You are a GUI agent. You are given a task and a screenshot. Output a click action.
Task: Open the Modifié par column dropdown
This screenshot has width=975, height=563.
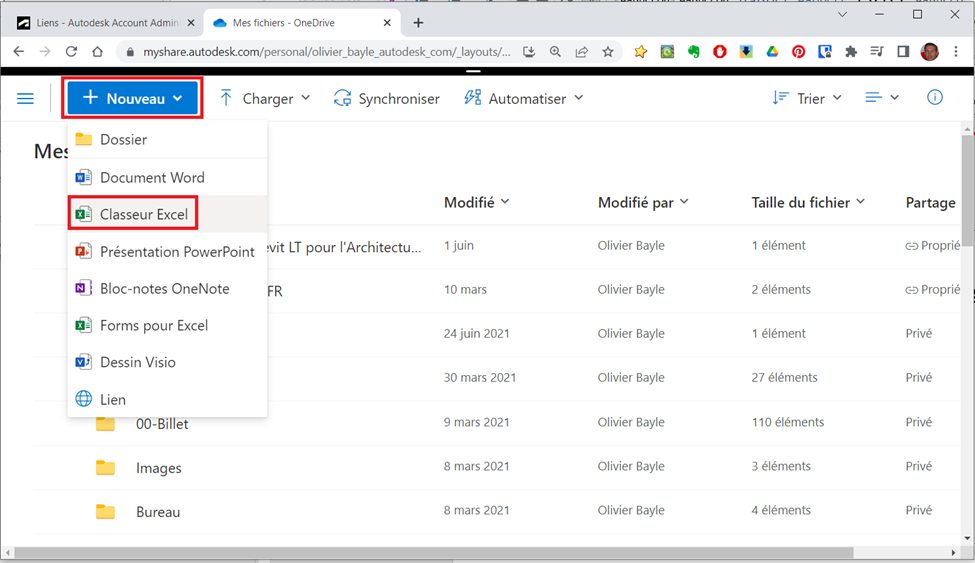coord(643,202)
